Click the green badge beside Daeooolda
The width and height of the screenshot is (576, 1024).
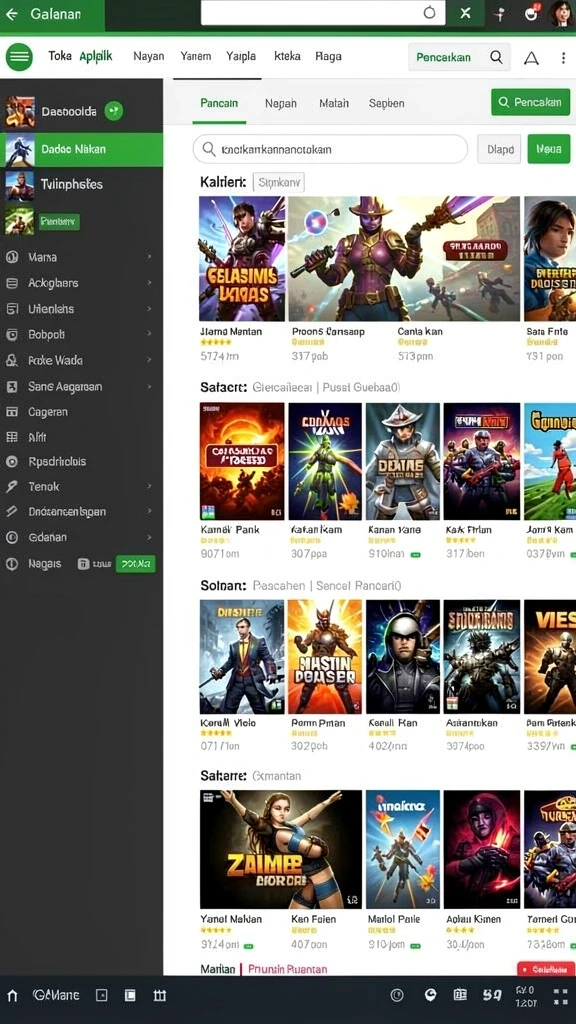114,111
